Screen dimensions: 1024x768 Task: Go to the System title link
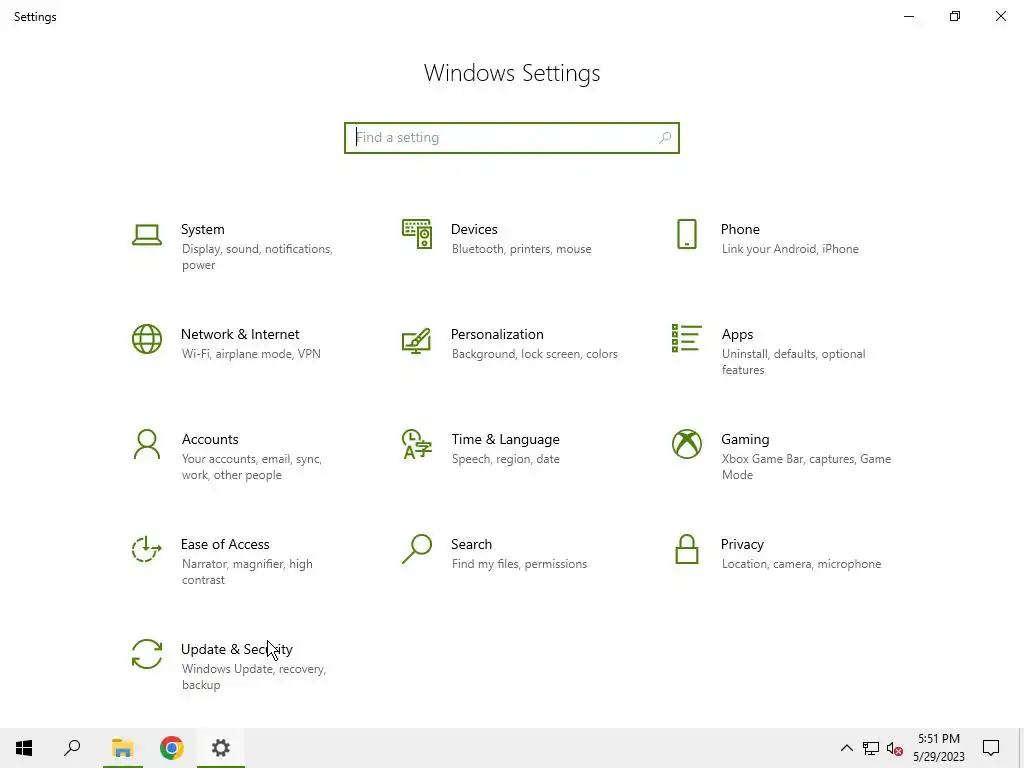202,229
